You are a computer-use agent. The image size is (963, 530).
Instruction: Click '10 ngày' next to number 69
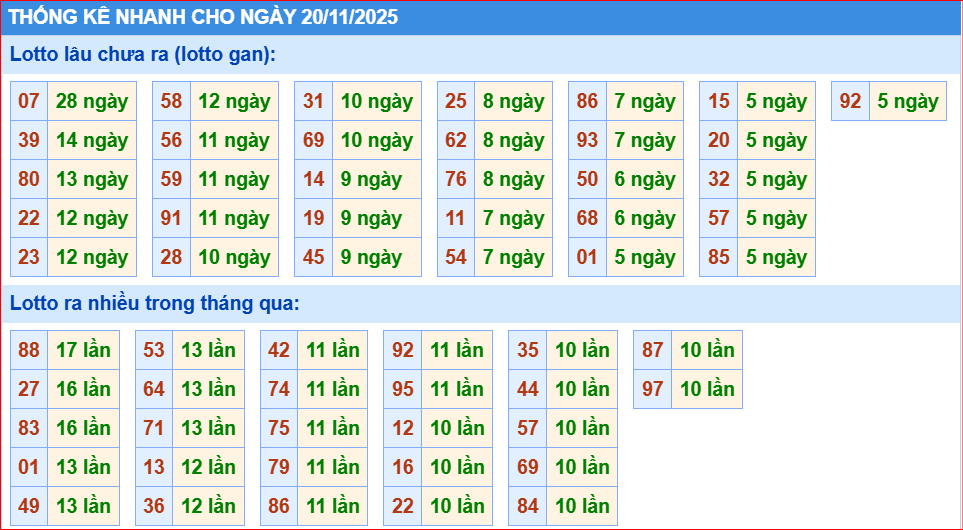point(376,141)
